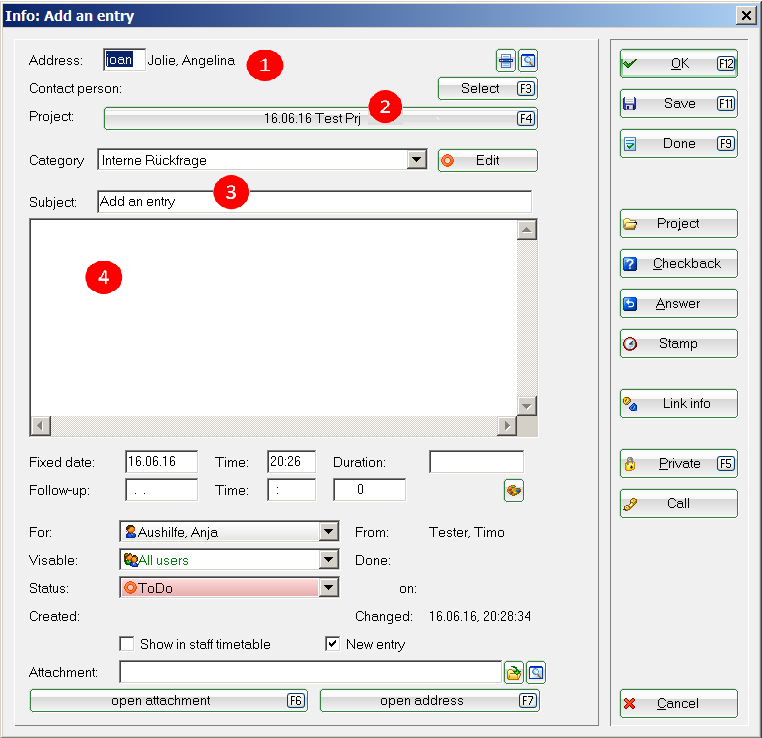Viewport: 762px width, 738px height.
Task: Open the Status ToDo dropdown
Action: point(328,588)
